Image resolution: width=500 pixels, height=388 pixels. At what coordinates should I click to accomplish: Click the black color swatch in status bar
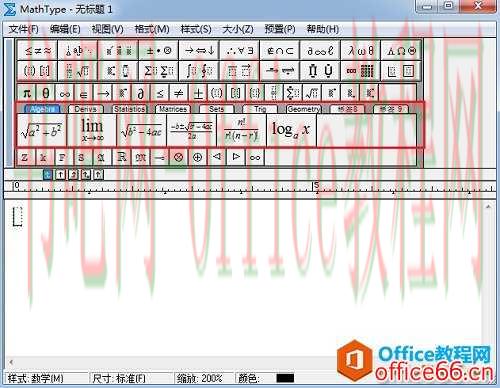click(285, 378)
